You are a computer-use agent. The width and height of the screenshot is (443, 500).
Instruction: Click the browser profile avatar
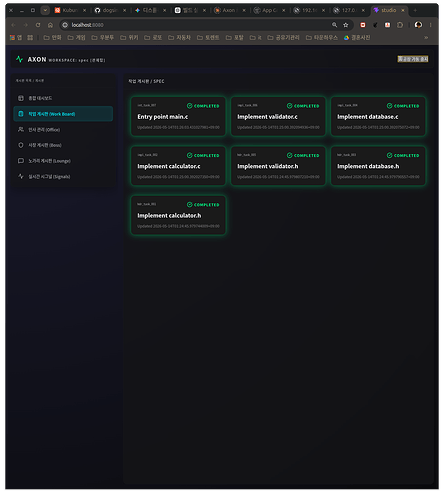click(418, 25)
